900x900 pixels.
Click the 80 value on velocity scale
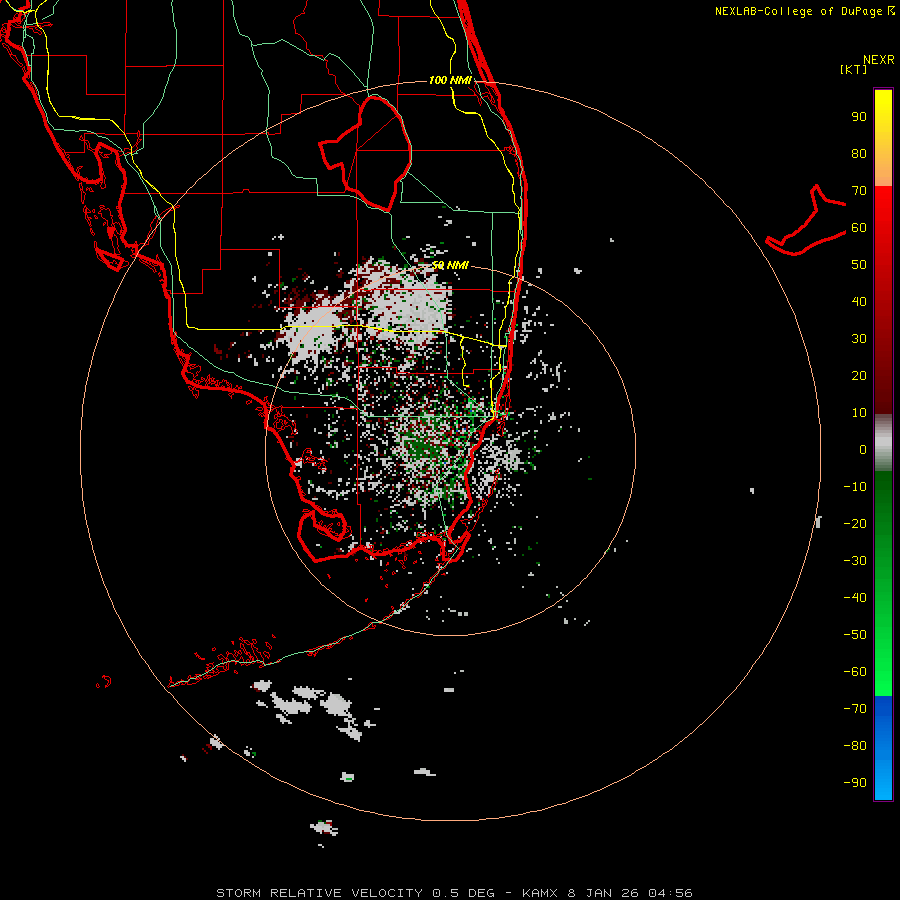(x=859, y=154)
